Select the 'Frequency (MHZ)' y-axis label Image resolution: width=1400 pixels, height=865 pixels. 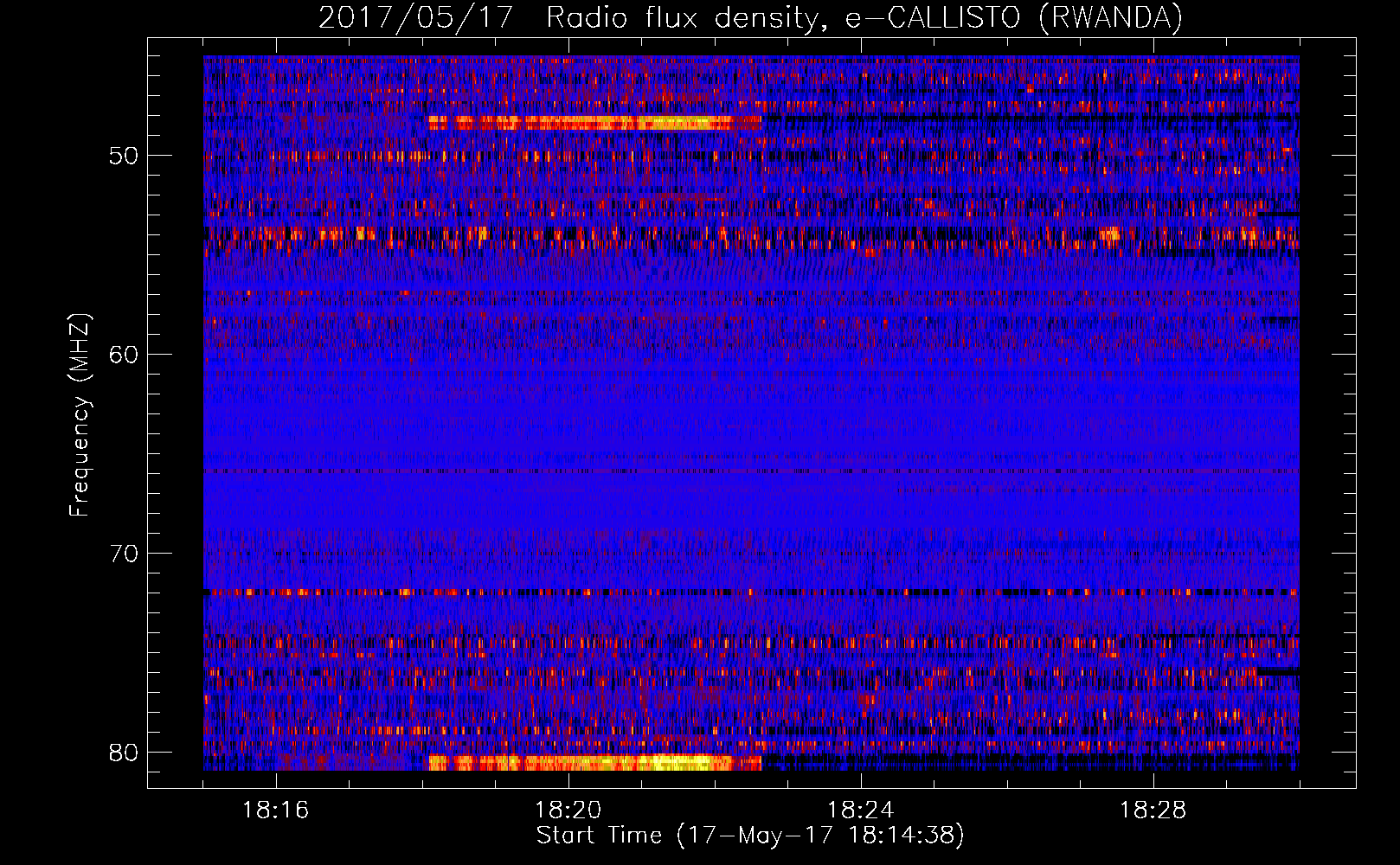click(x=80, y=415)
